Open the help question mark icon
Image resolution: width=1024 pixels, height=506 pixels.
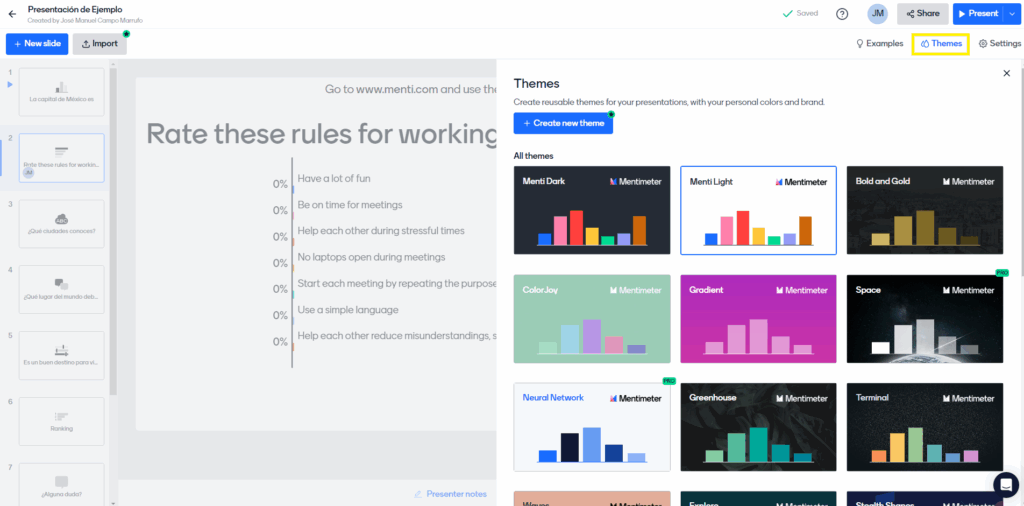point(842,14)
